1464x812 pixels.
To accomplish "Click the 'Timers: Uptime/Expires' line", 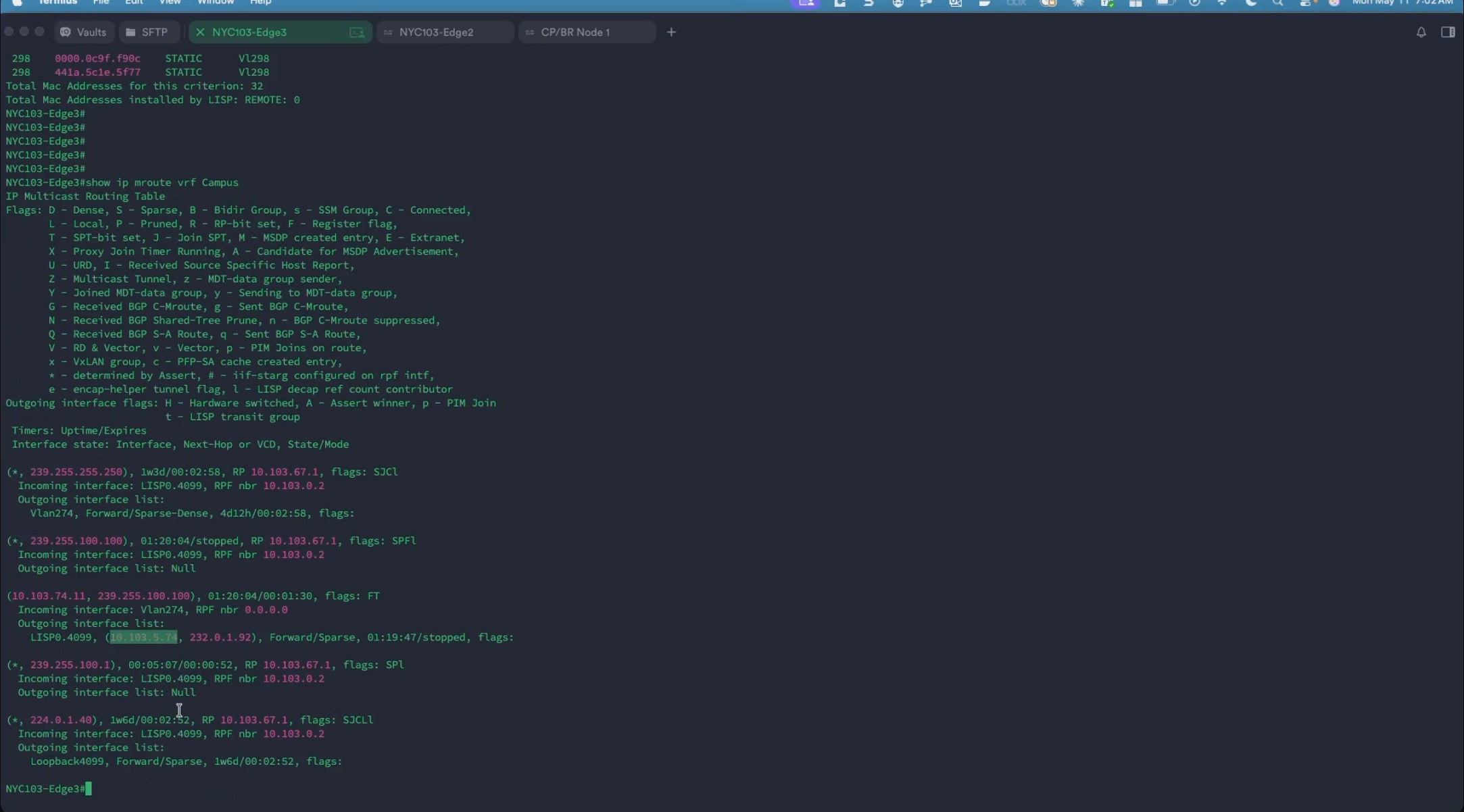I will tap(79, 430).
